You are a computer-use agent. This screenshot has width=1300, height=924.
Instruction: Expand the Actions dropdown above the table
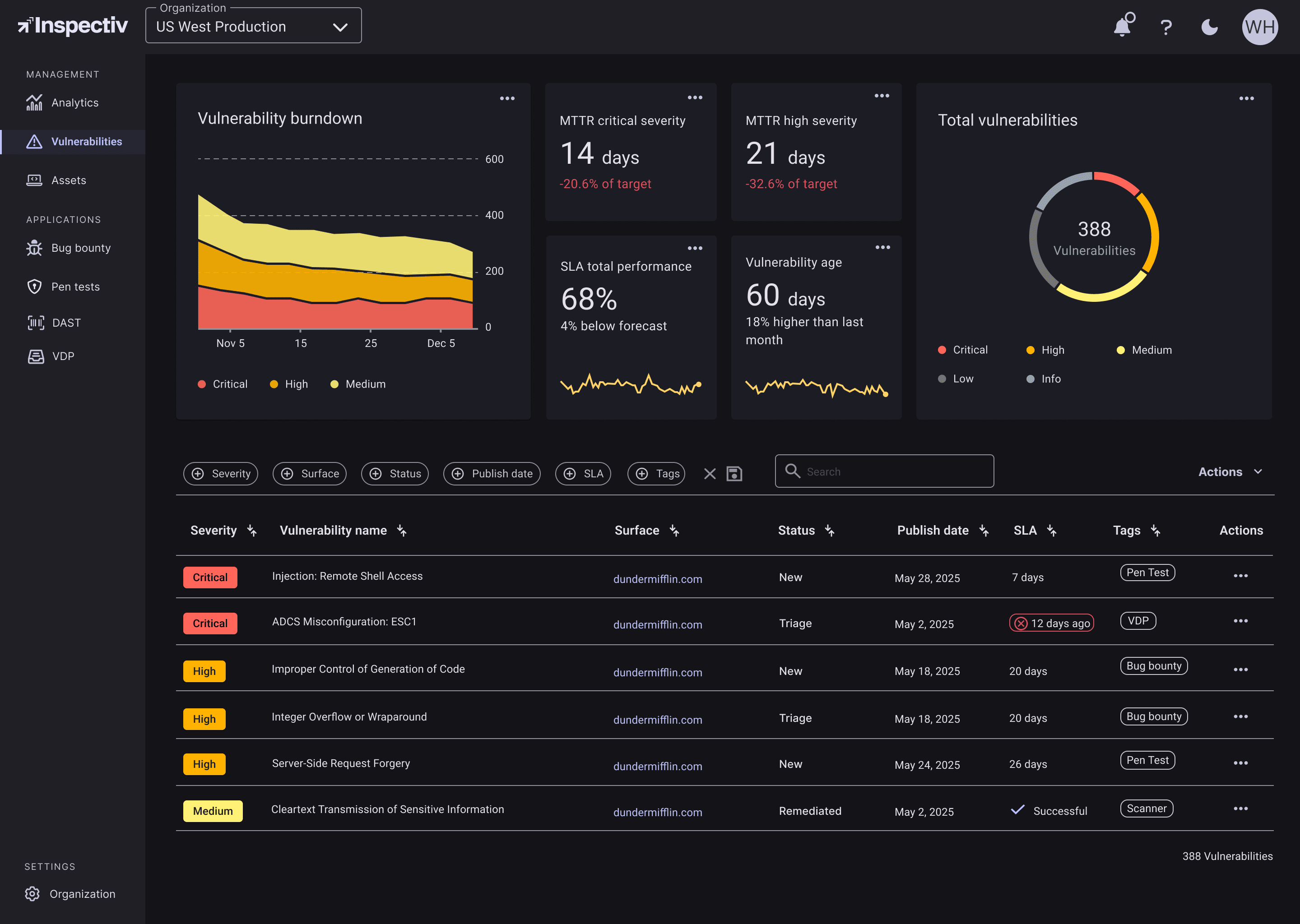[x=1230, y=471]
